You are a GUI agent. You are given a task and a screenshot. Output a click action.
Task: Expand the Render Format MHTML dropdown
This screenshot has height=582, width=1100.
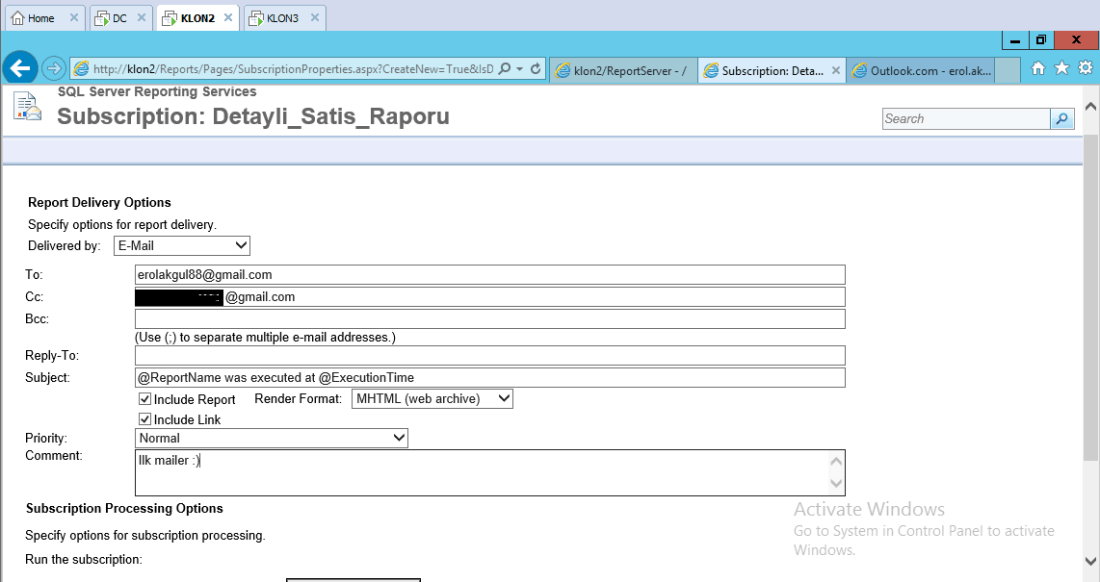(432, 399)
